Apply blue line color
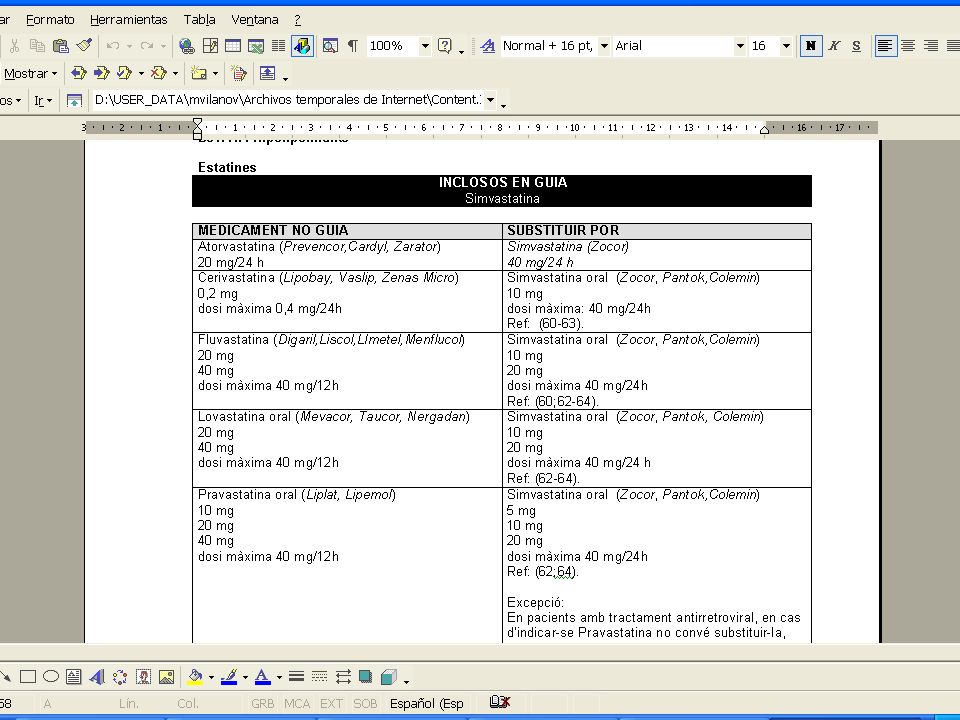Image resolution: width=960 pixels, height=720 pixels. tap(229, 677)
